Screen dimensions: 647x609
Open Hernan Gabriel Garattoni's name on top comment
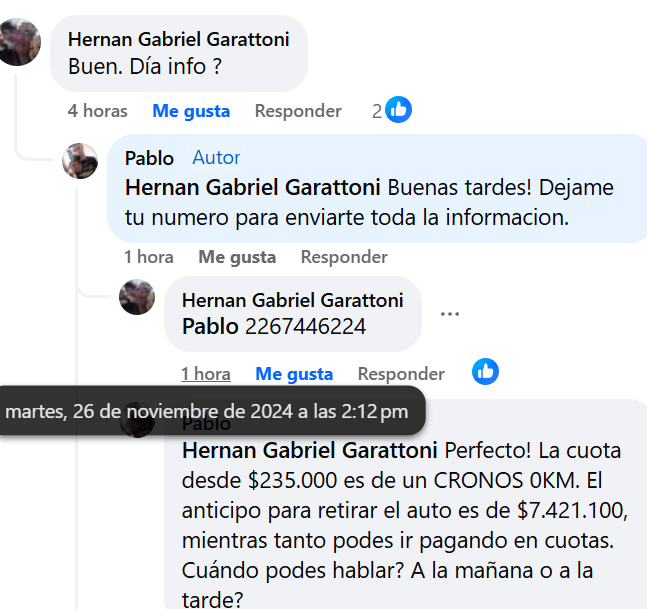point(179,39)
